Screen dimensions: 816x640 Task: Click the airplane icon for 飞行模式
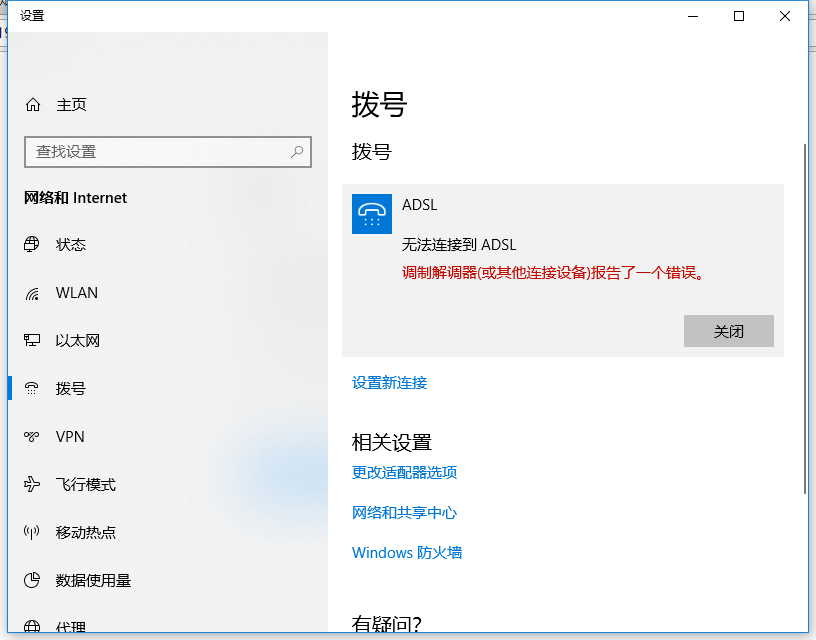pyautogui.click(x=32, y=484)
